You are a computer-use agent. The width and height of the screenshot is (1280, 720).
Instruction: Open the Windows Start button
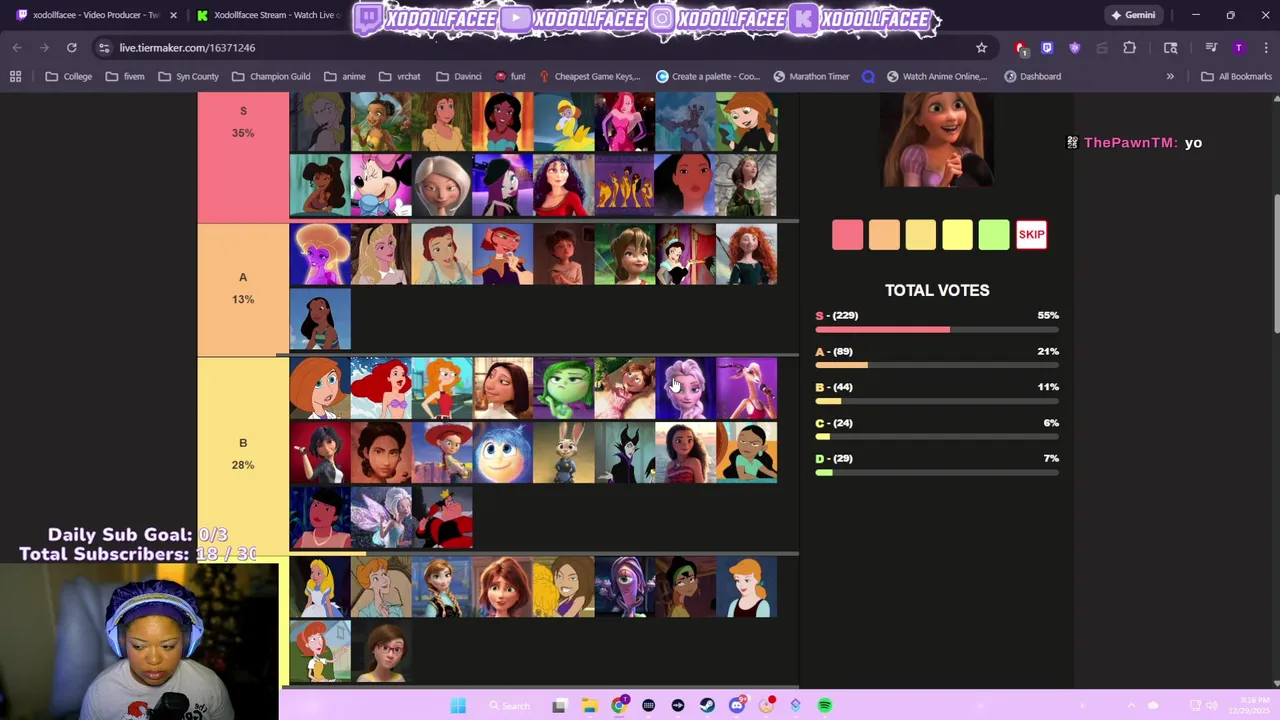point(458,706)
